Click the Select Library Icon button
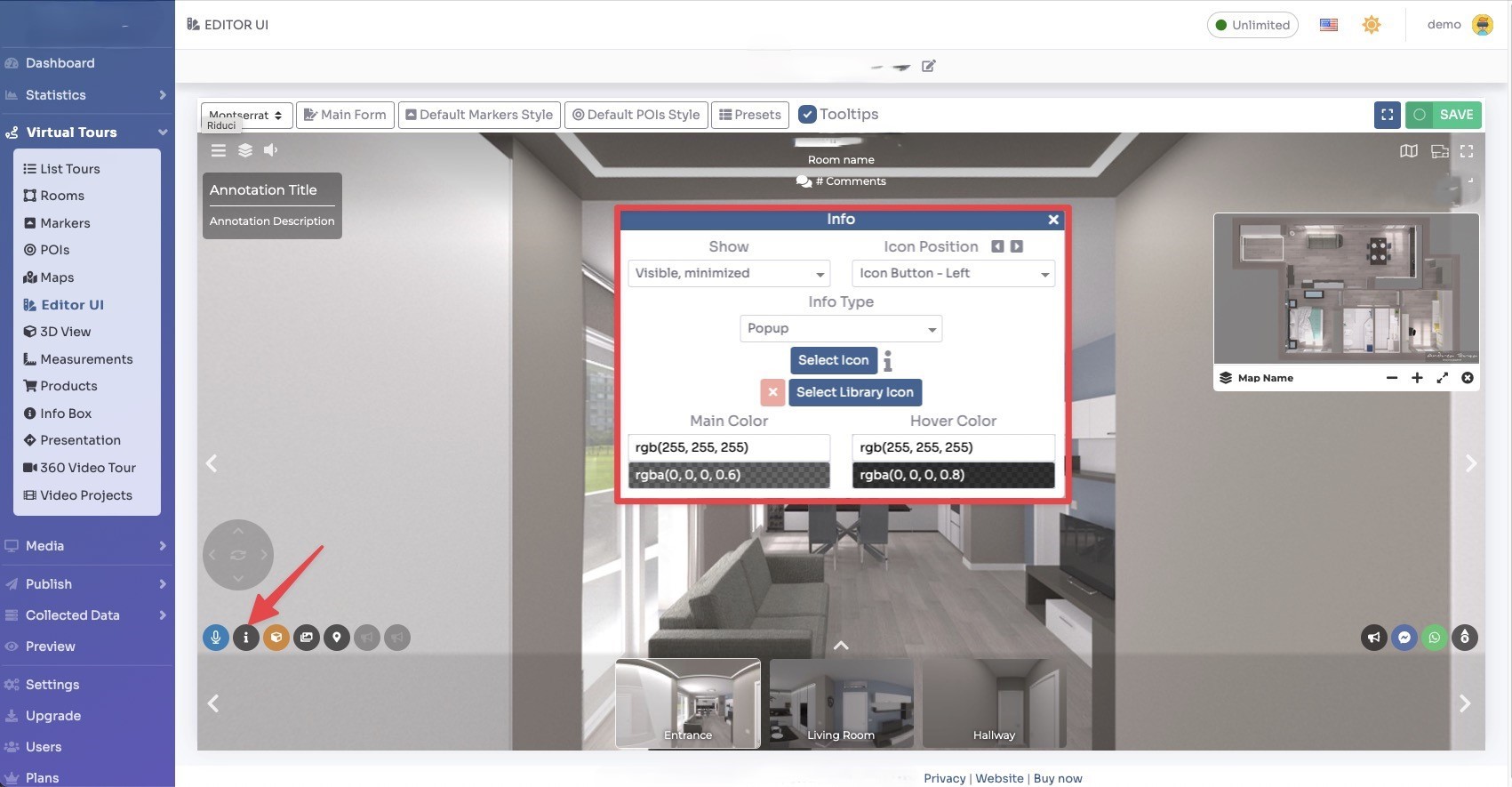 pyautogui.click(x=854, y=392)
